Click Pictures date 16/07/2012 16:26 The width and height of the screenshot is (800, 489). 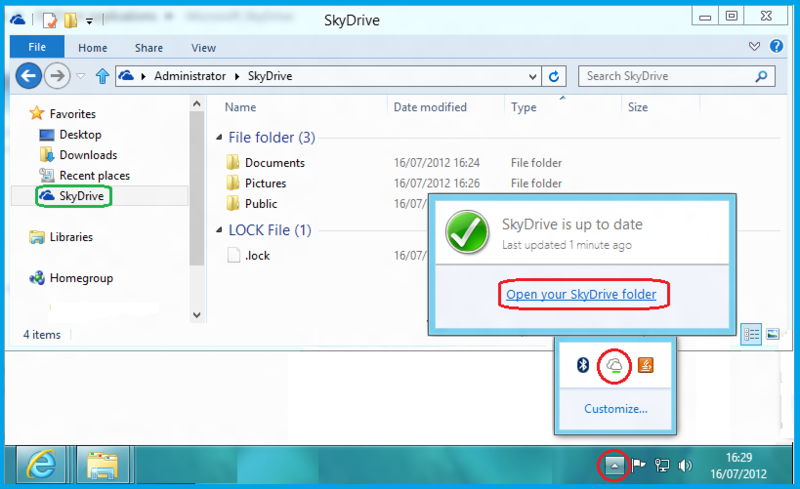click(437, 183)
